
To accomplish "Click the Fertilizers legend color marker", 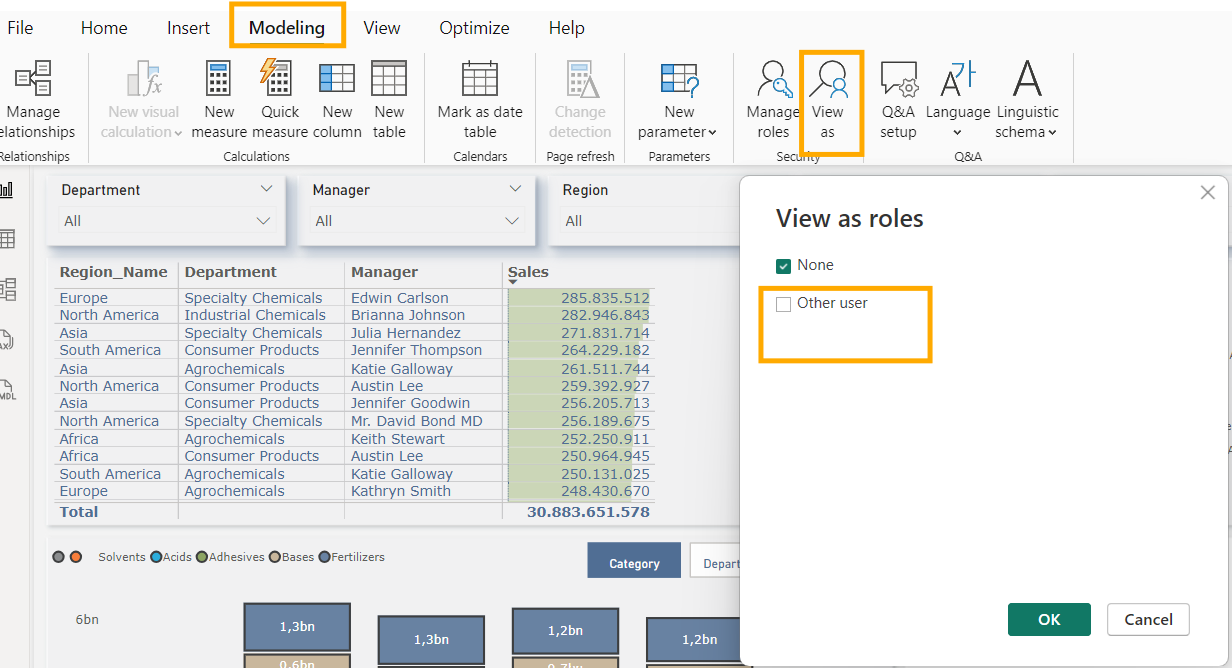I will (x=324, y=557).
